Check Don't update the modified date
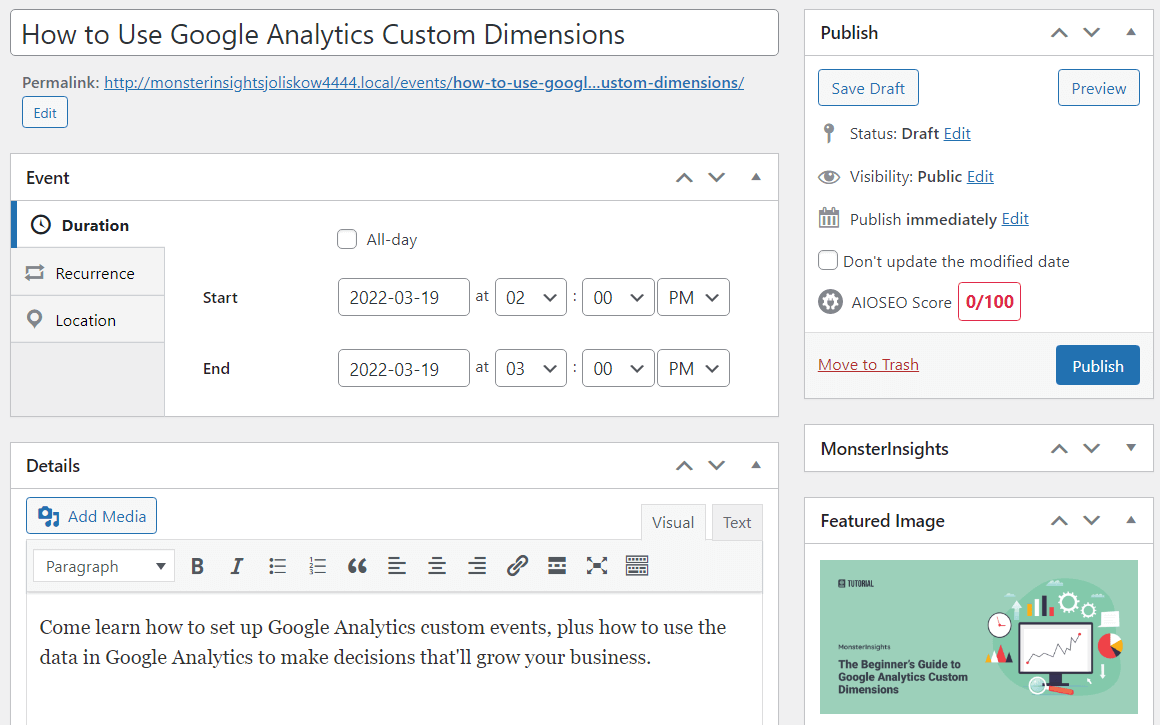The width and height of the screenshot is (1160, 725). (828, 261)
